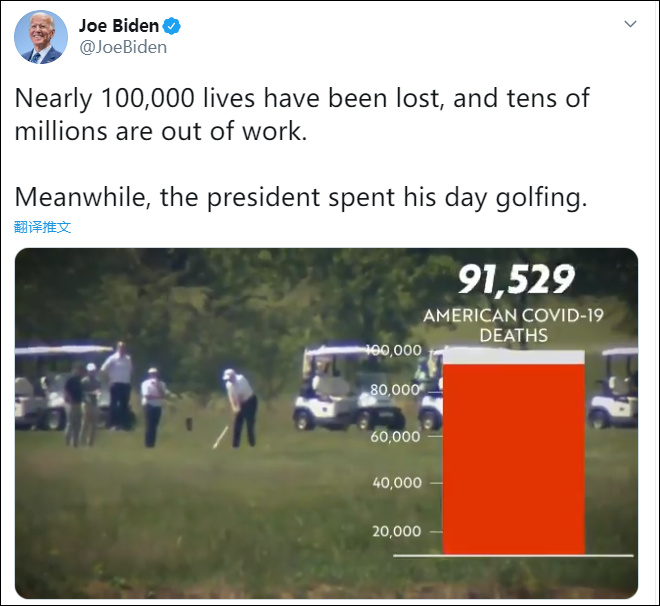Click the Joe Biden display name
This screenshot has width=660, height=606.
[x=118, y=26]
